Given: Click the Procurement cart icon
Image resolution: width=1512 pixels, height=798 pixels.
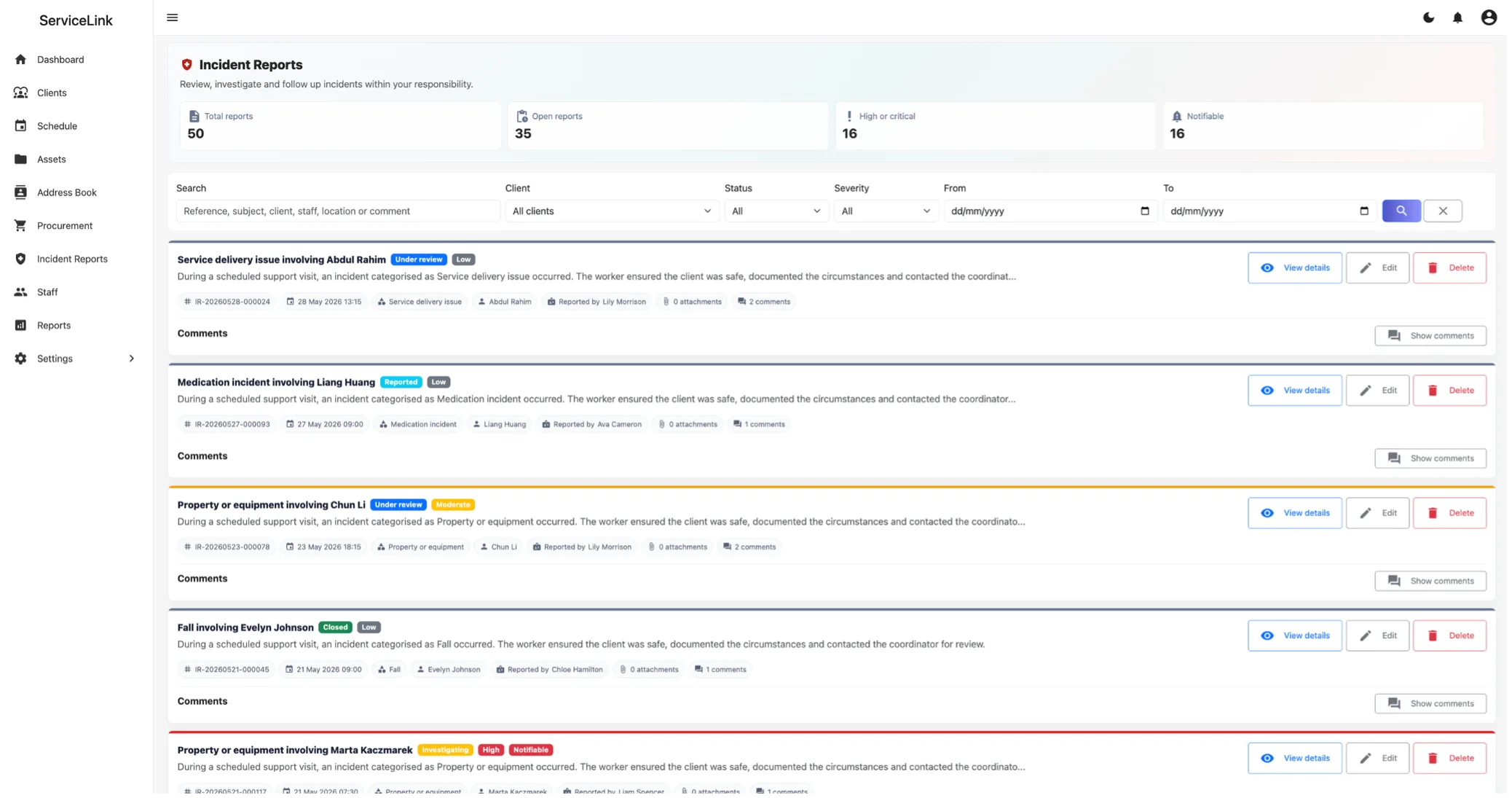Looking at the screenshot, I should click(x=20, y=225).
